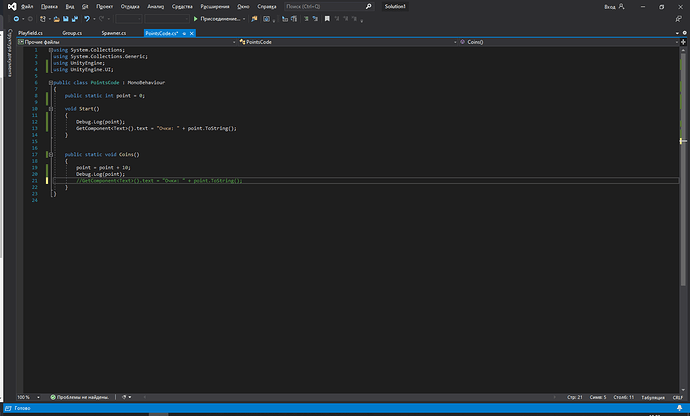Open the open-tabs list dropdown arrow

click(x=677, y=33)
